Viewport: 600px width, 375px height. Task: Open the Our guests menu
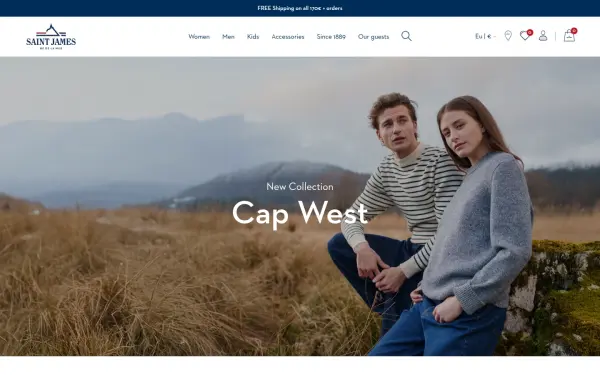tap(373, 37)
